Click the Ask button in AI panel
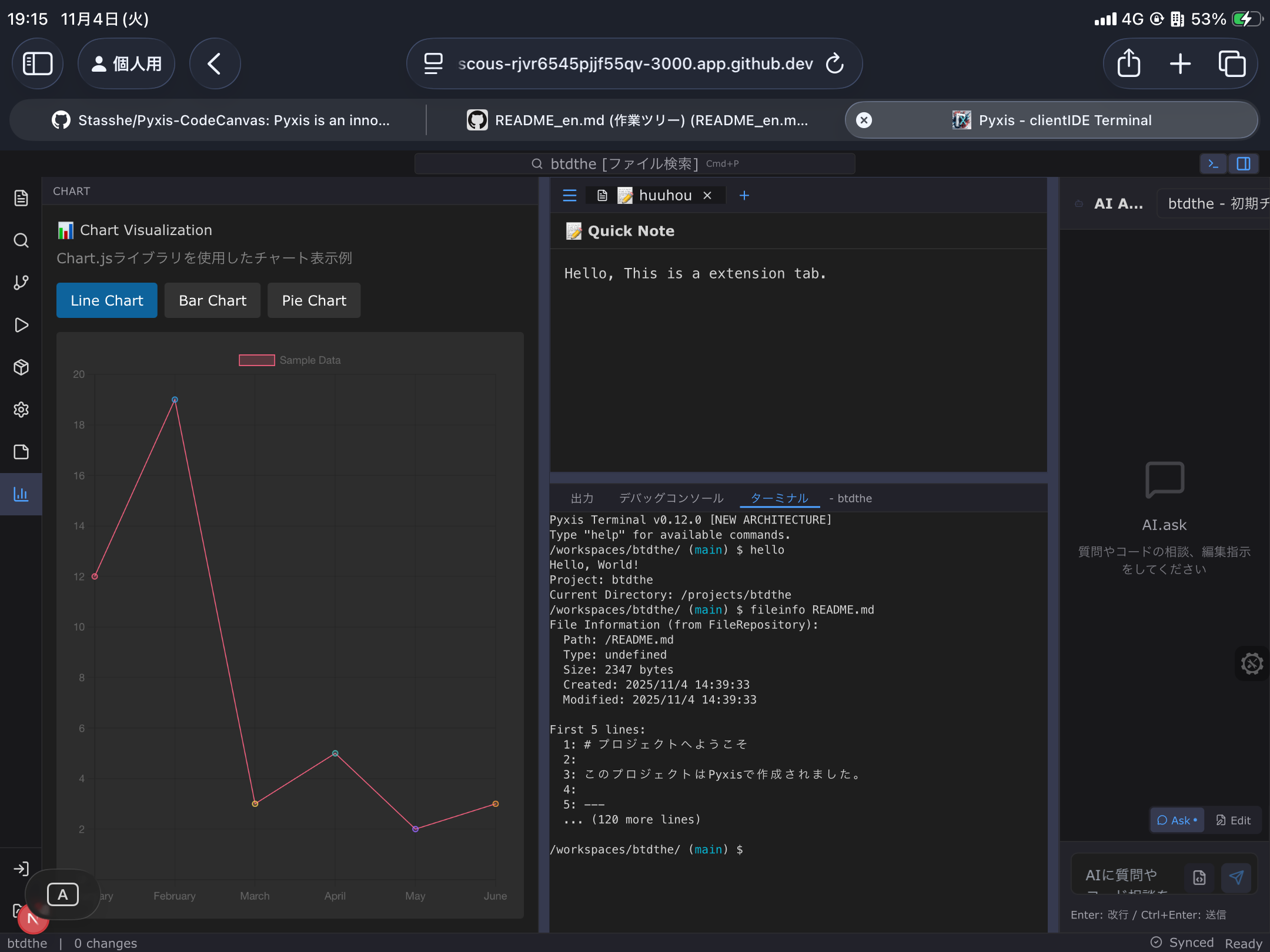Viewport: 1270px width, 952px height. pos(1175,820)
